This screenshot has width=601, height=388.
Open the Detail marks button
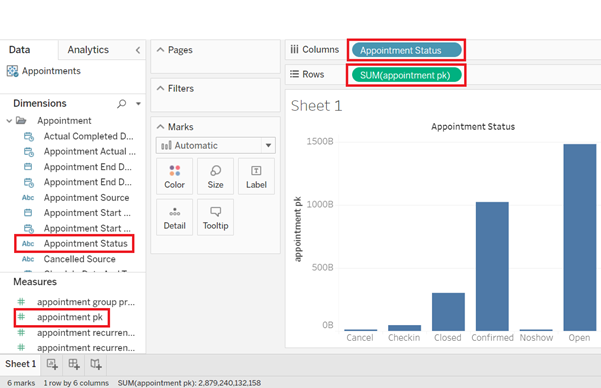click(x=174, y=217)
